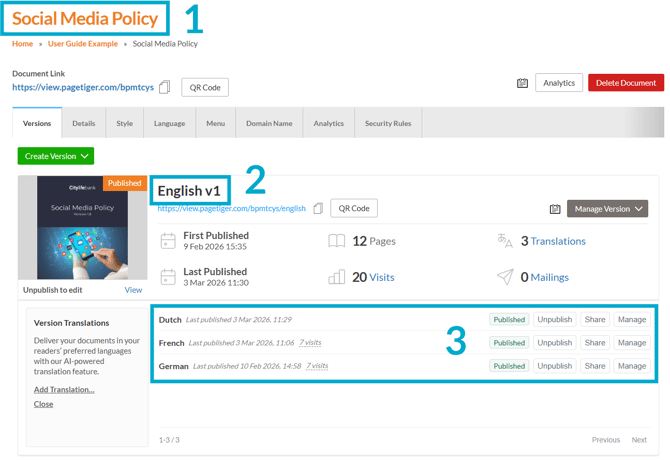Click the Published status on the Dutch row
Screen dimensions: 670x460
[509, 319]
